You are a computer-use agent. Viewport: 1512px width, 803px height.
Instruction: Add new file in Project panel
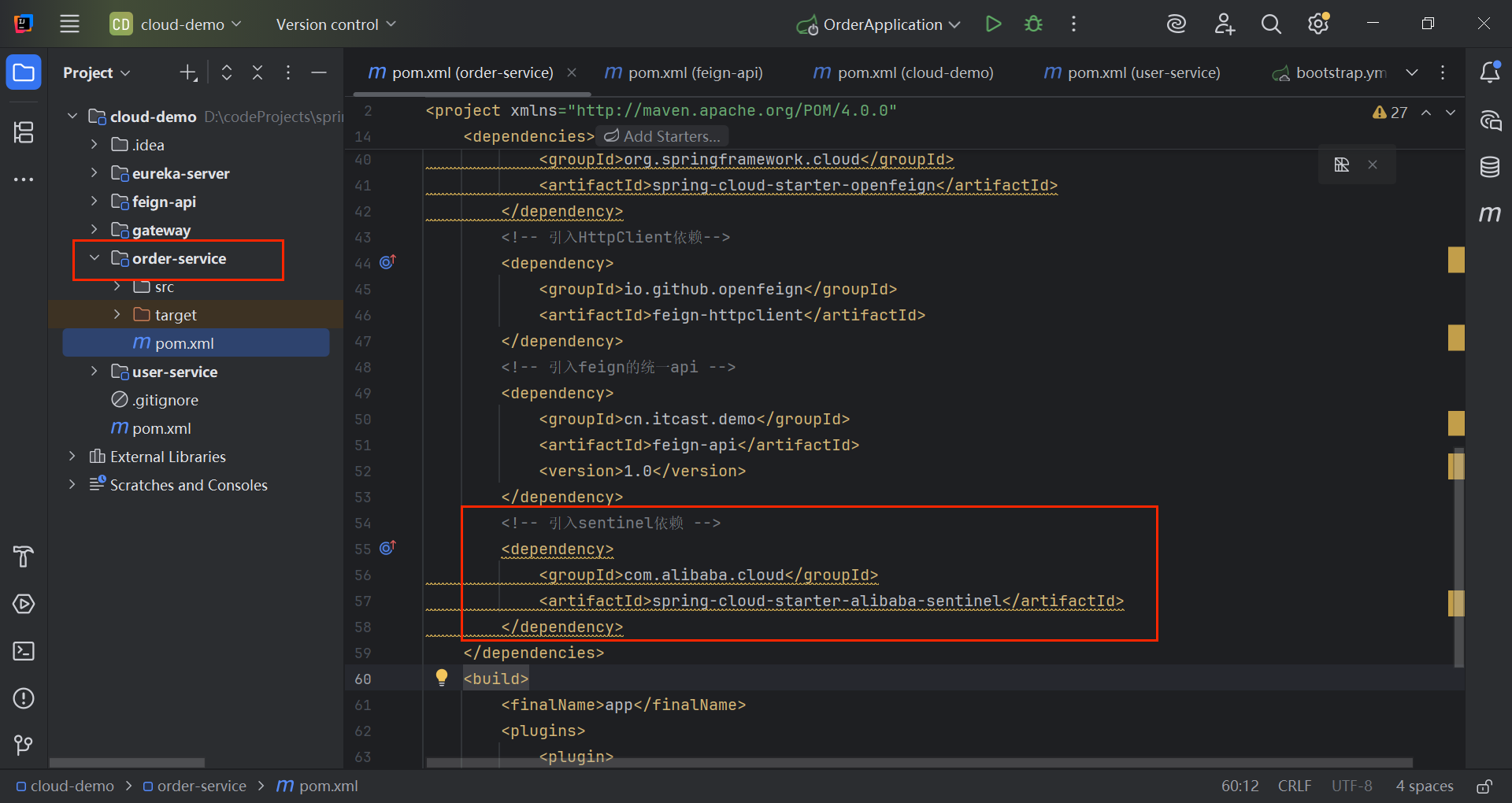pos(188,73)
